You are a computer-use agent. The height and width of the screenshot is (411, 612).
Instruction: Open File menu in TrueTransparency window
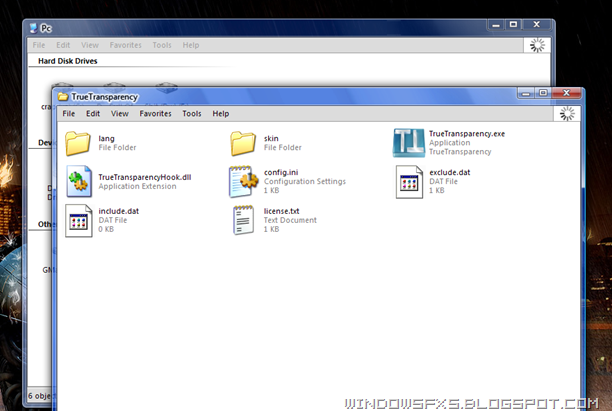(x=69, y=114)
